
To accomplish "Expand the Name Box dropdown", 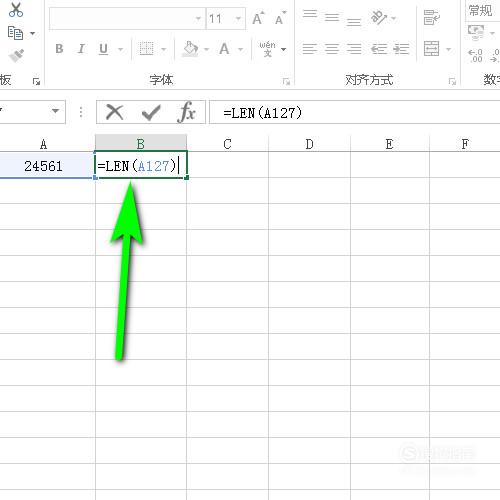I will click(x=55, y=111).
